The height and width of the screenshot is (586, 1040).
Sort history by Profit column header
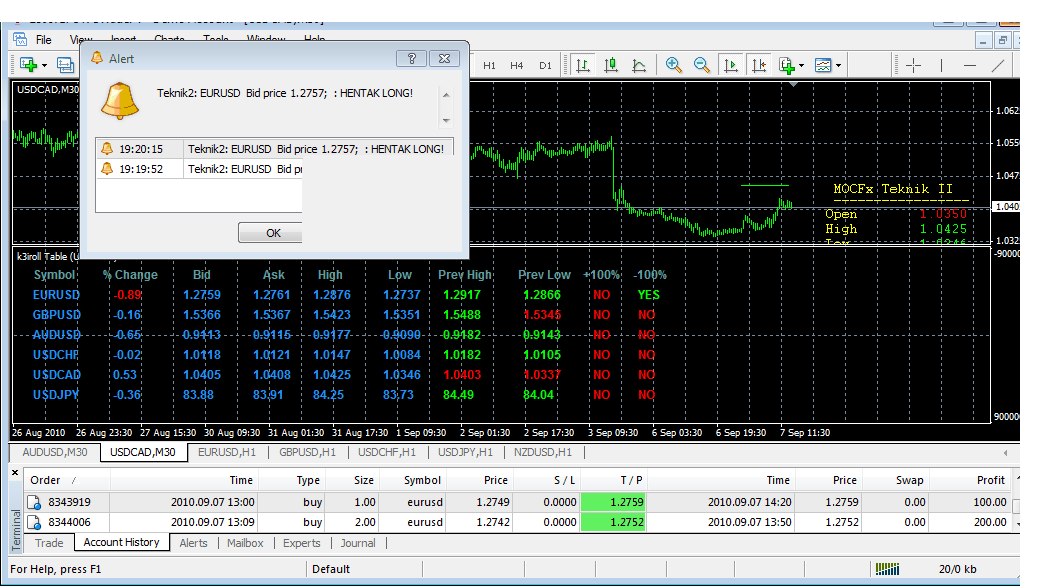click(x=971, y=480)
